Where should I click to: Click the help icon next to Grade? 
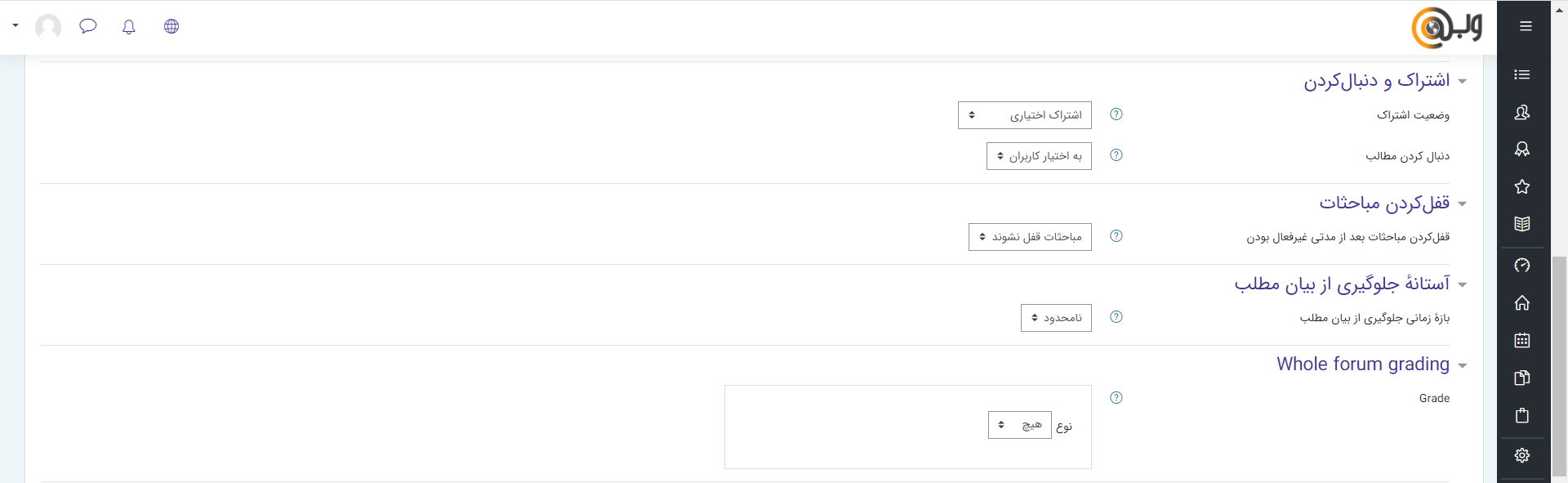click(x=1116, y=398)
